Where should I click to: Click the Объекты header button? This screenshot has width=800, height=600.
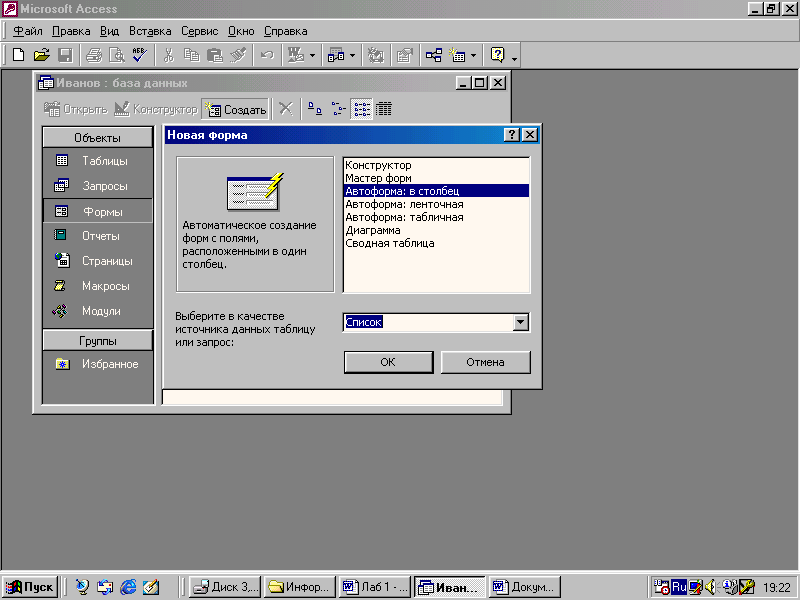pyautogui.click(x=97, y=138)
